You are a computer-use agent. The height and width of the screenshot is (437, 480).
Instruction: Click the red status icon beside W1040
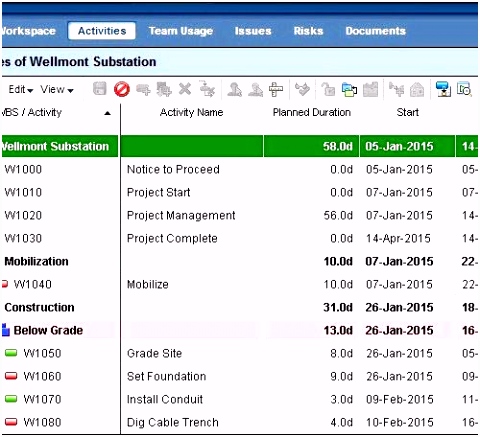pos(5,284)
